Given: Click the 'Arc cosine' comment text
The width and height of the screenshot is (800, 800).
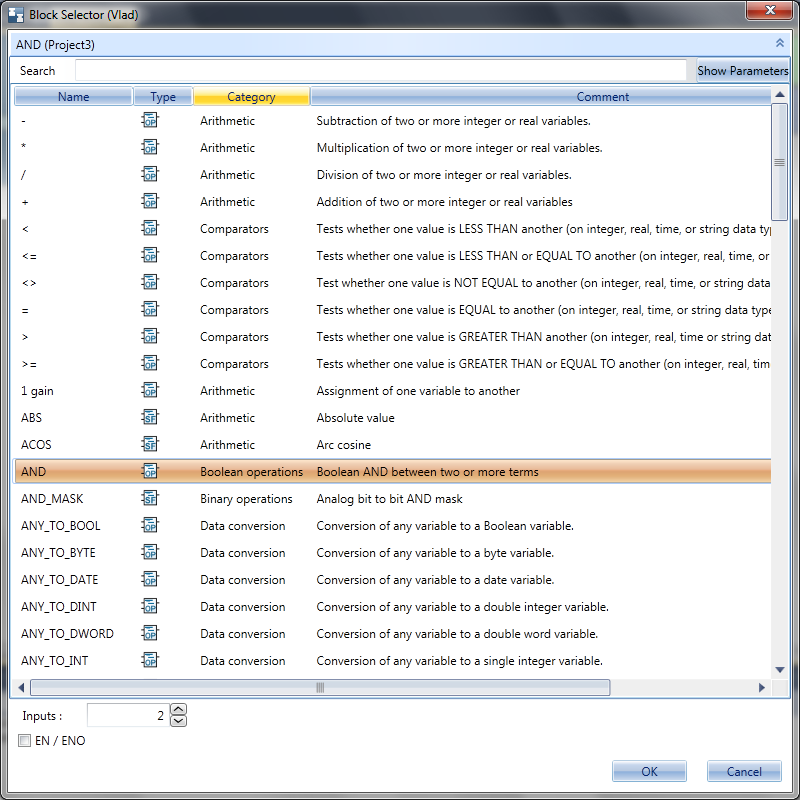Looking at the screenshot, I should 343,445.
